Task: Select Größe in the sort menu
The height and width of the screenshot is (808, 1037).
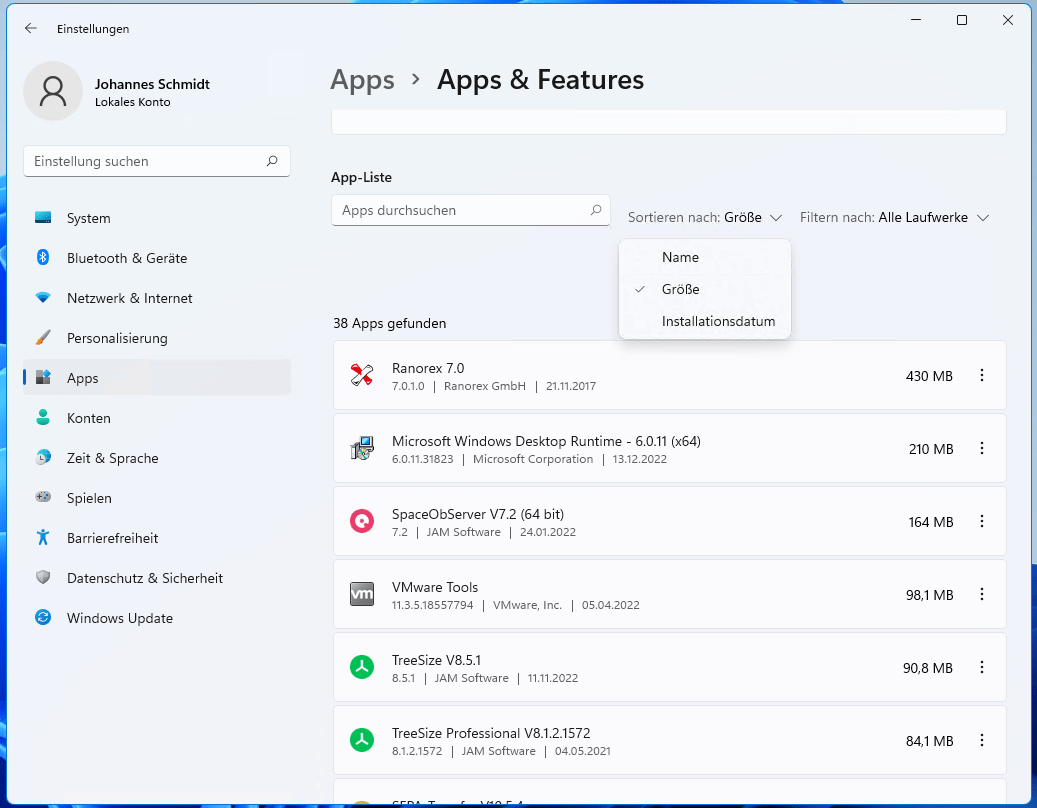Action: [705, 290]
